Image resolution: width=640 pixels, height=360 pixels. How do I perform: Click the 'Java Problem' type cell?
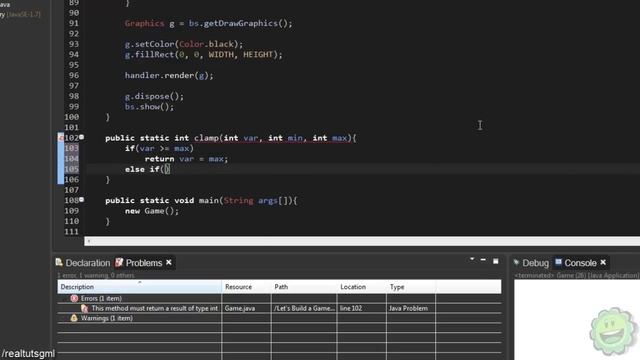(x=408, y=308)
